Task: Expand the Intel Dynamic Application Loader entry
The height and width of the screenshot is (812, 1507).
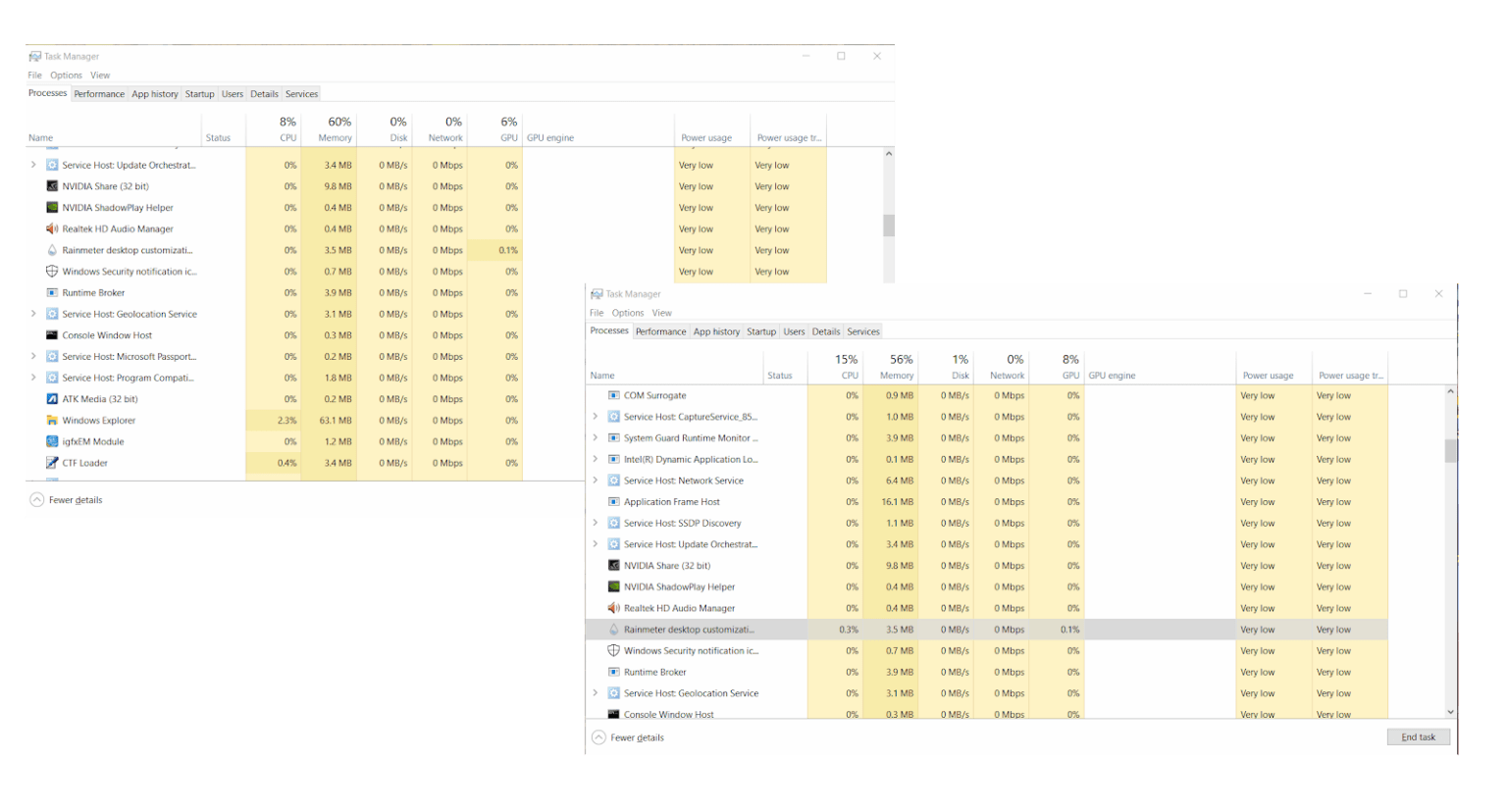Action: (x=596, y=459)
